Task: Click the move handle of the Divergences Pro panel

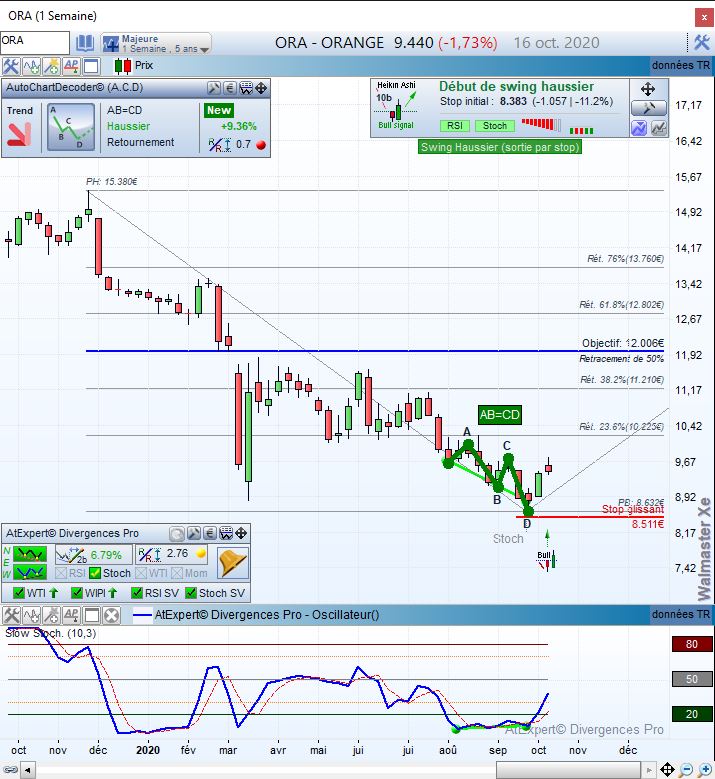Action: [x=241, y=534]
